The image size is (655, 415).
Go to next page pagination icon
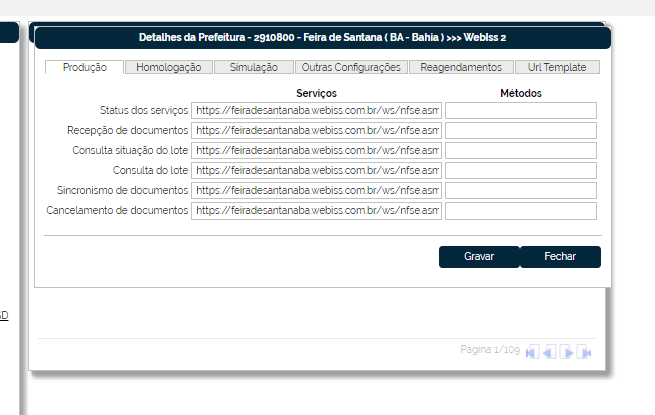(x=566, y=352)
